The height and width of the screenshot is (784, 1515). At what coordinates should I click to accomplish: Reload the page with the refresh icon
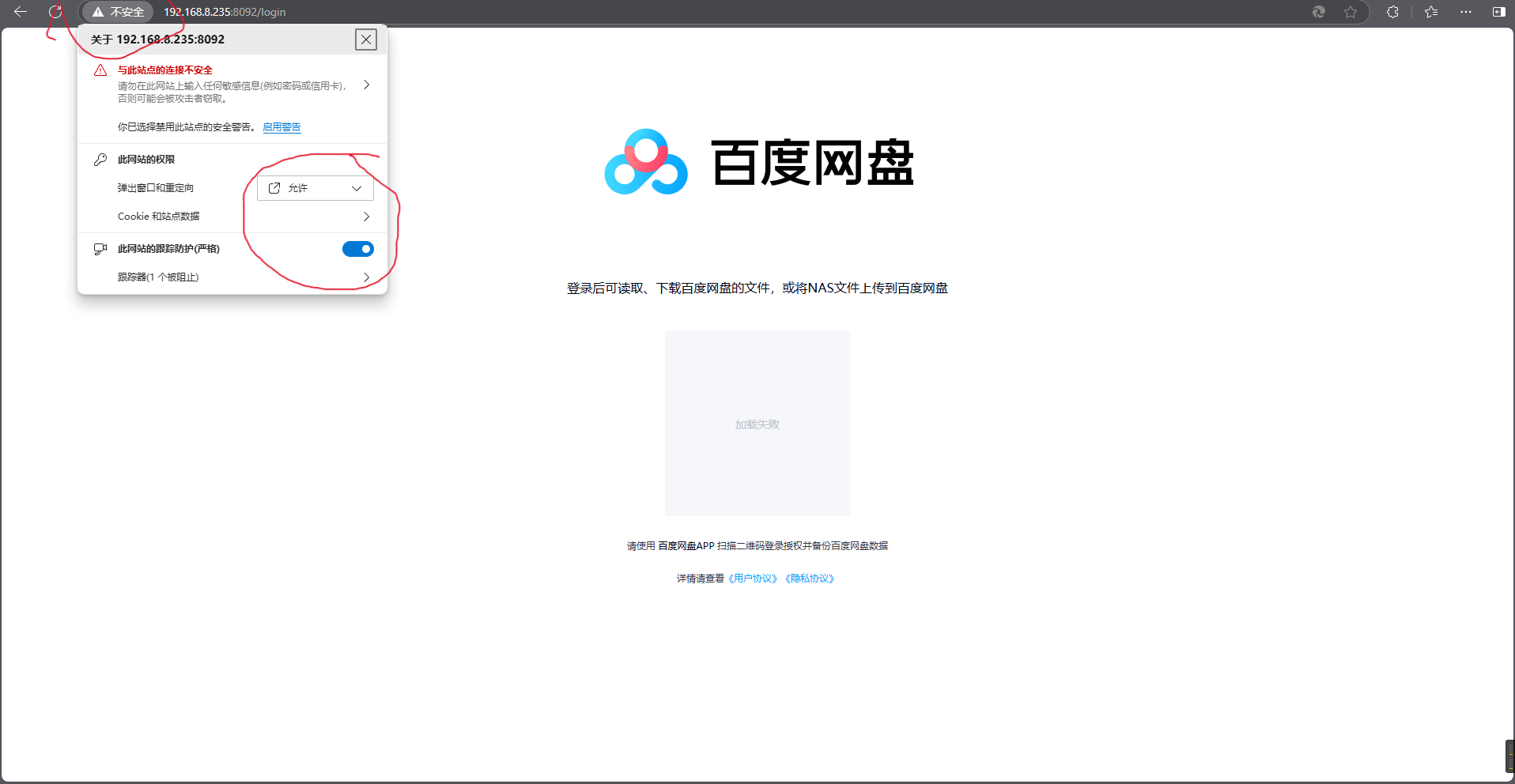point(55,12)
